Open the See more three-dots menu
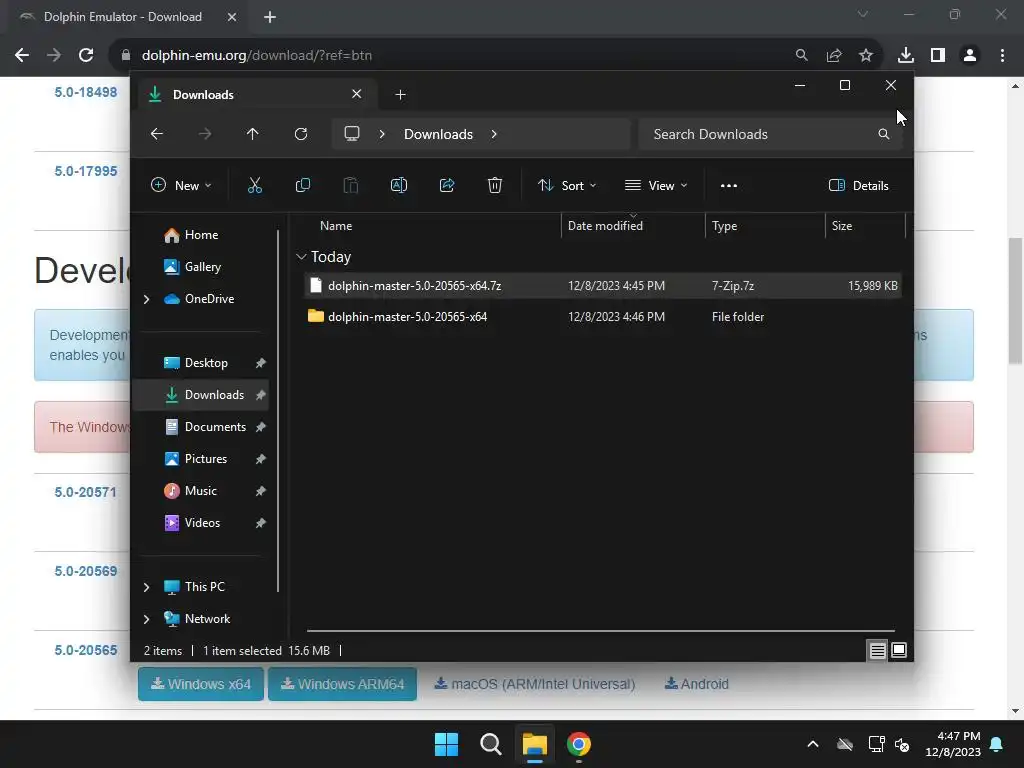The image size is (1024, 768). pyautogui.click(x=729, y=185)
